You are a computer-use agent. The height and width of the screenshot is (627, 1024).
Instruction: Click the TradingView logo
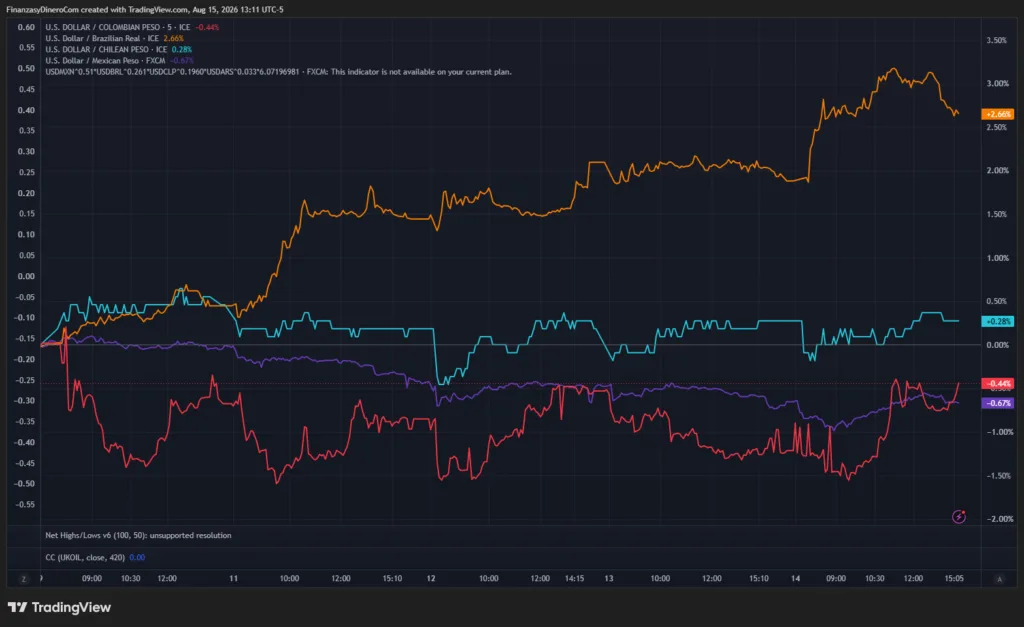point(59,607)
